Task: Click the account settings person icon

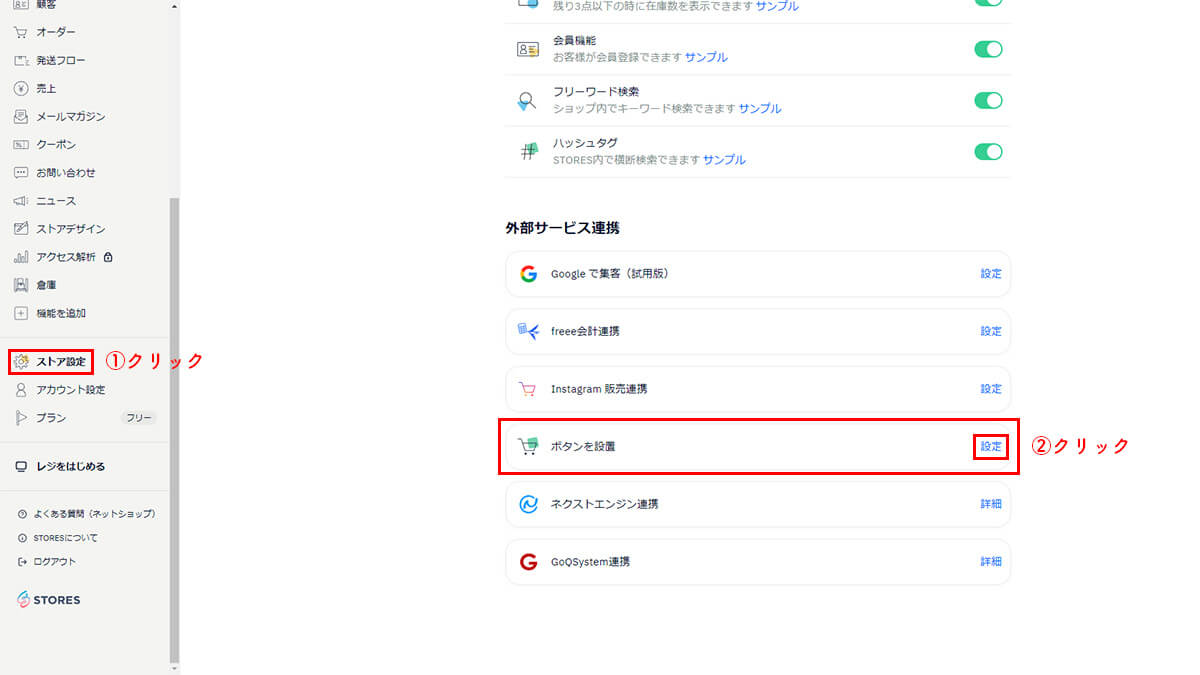Action: point(21,390)
